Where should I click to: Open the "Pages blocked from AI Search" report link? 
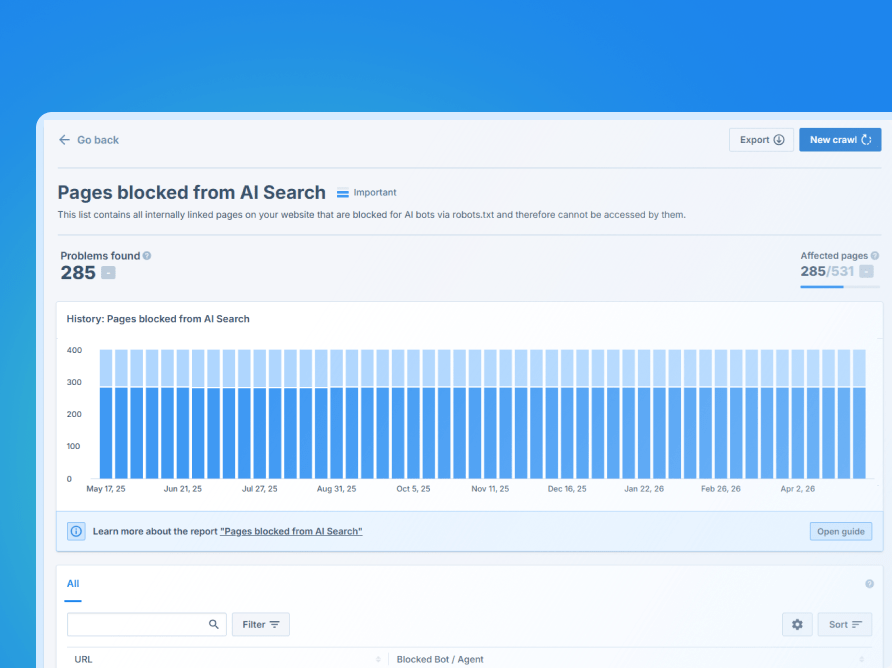(x=291, y=531)
